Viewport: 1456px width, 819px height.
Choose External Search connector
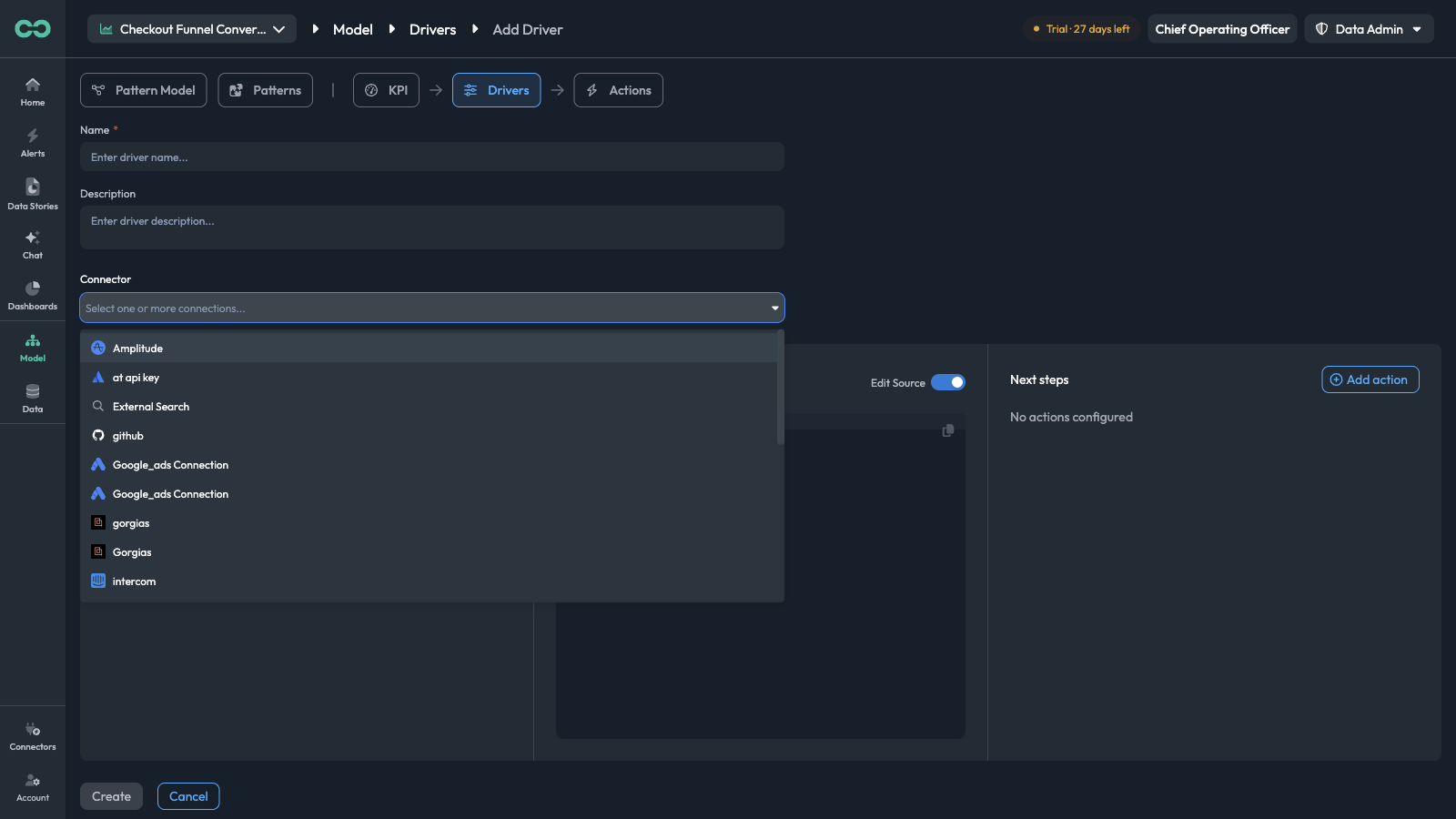(x=429, y=407)
